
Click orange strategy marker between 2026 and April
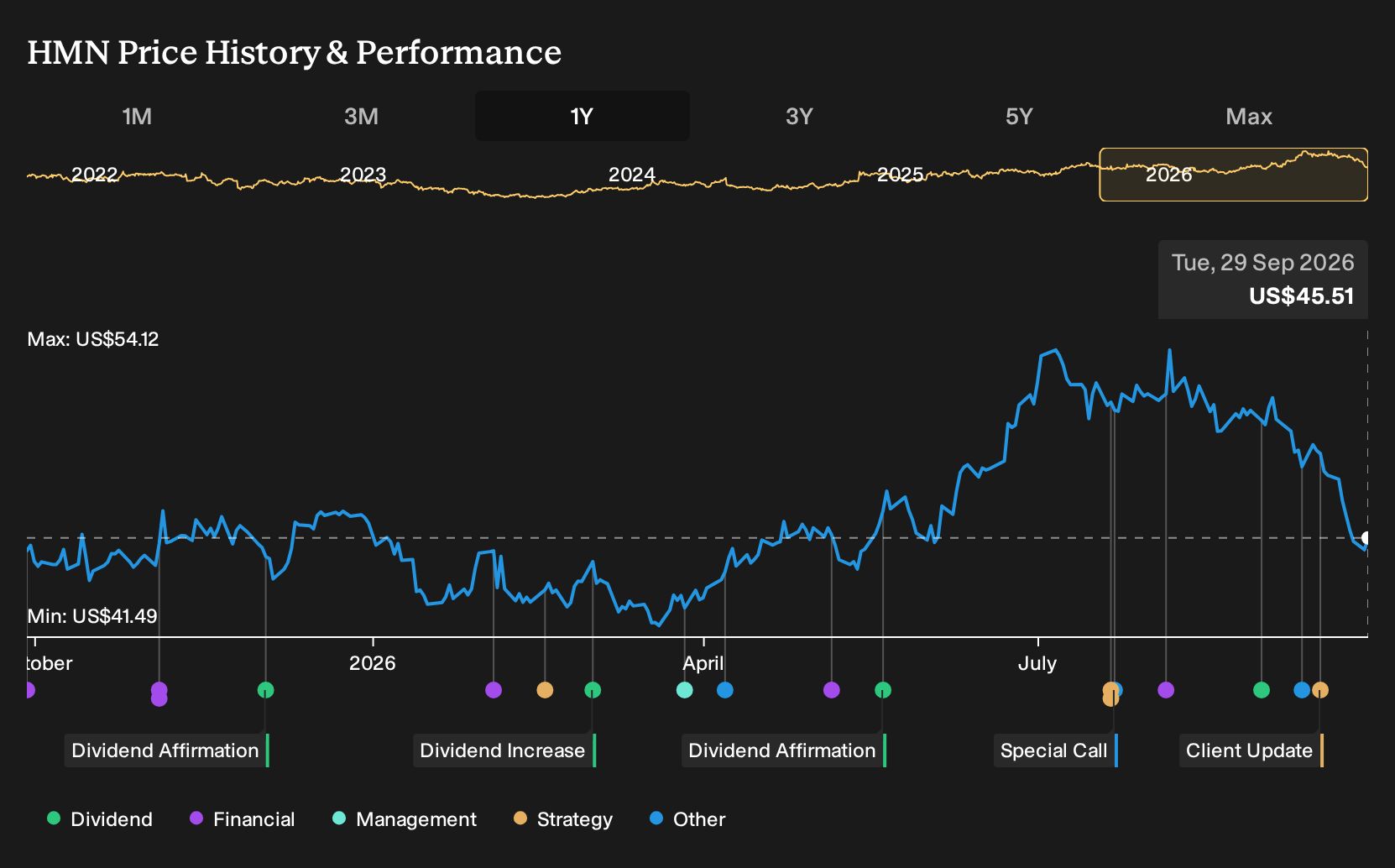pyautogui.click(x=545, y=690)
